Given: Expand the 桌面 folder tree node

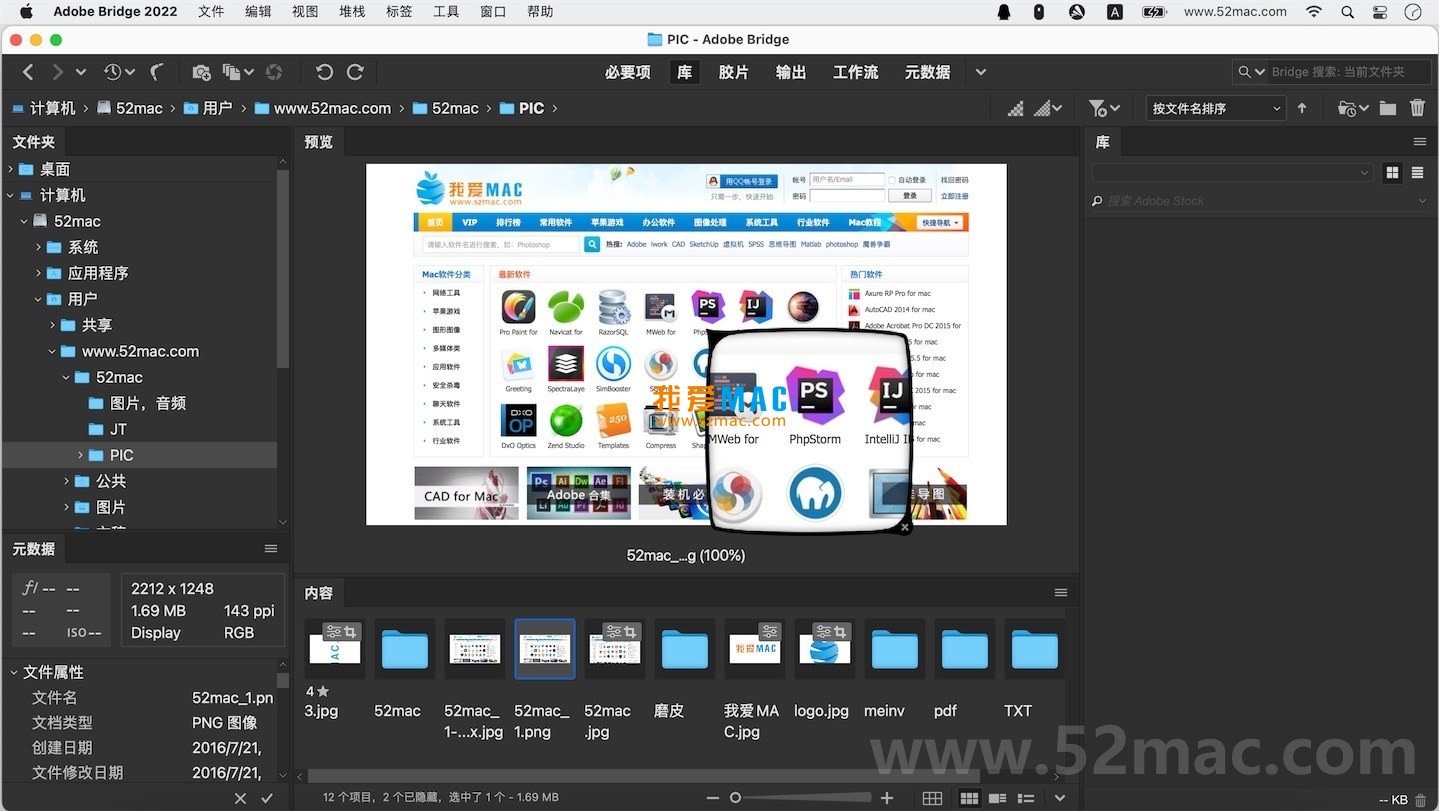Looking at the screenshot, I should [11, 169].
